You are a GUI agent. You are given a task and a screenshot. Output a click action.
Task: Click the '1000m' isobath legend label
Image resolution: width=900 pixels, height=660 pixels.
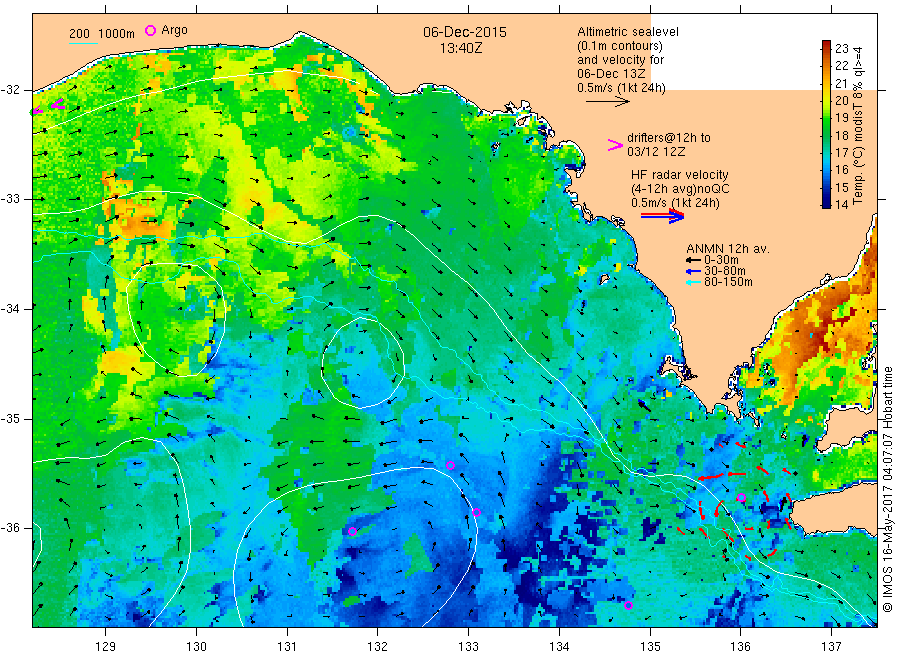pyautogui.click(x=117, y=34)
